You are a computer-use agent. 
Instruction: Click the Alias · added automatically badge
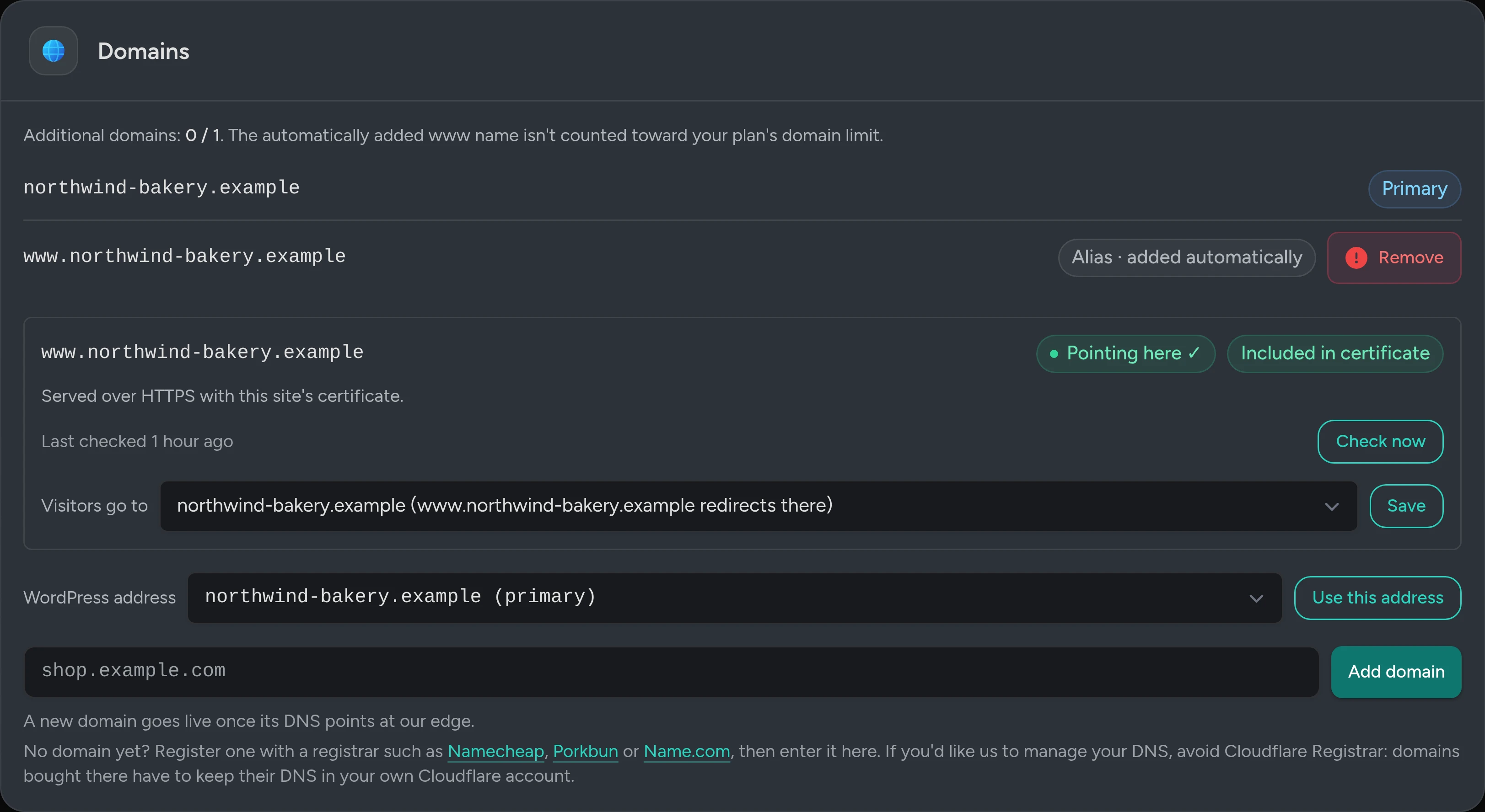(x=1186, y=257)
